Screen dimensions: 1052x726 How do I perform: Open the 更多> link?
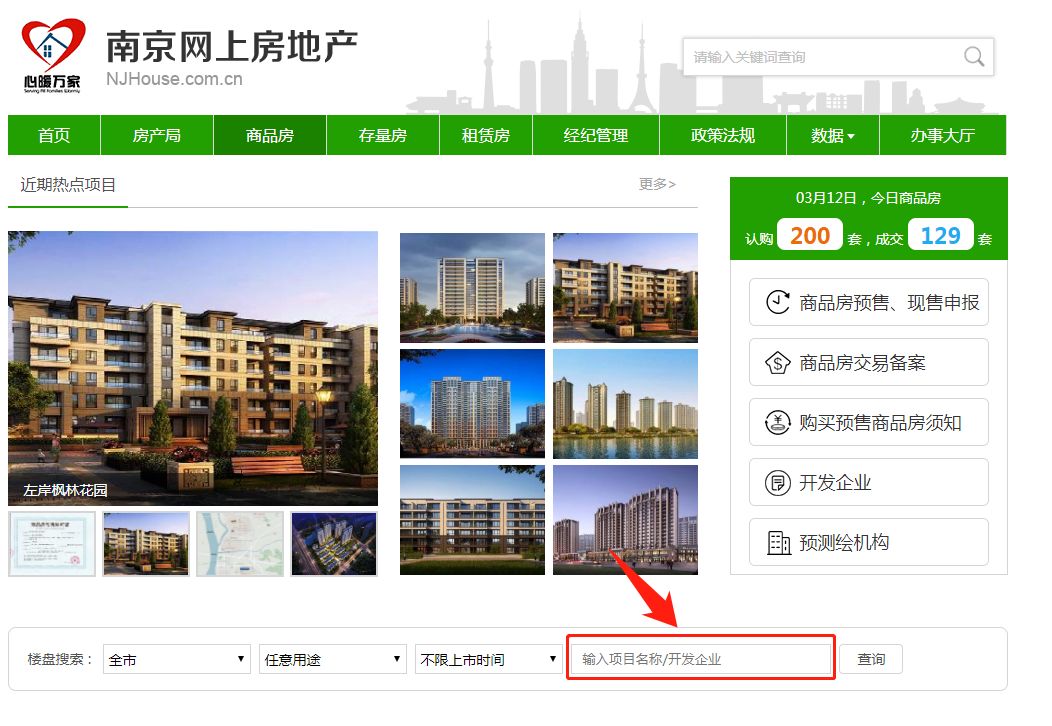tap(657, 184)
